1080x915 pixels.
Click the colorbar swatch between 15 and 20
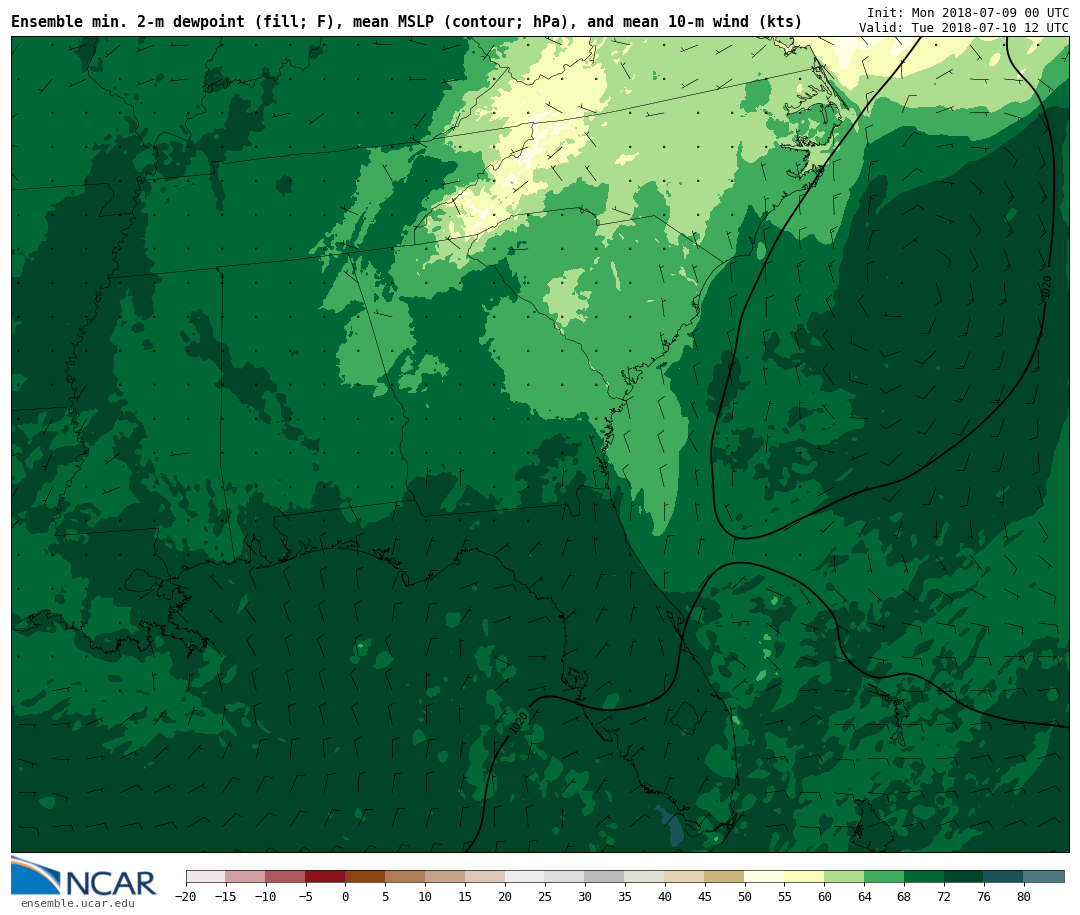pos(486,877)
